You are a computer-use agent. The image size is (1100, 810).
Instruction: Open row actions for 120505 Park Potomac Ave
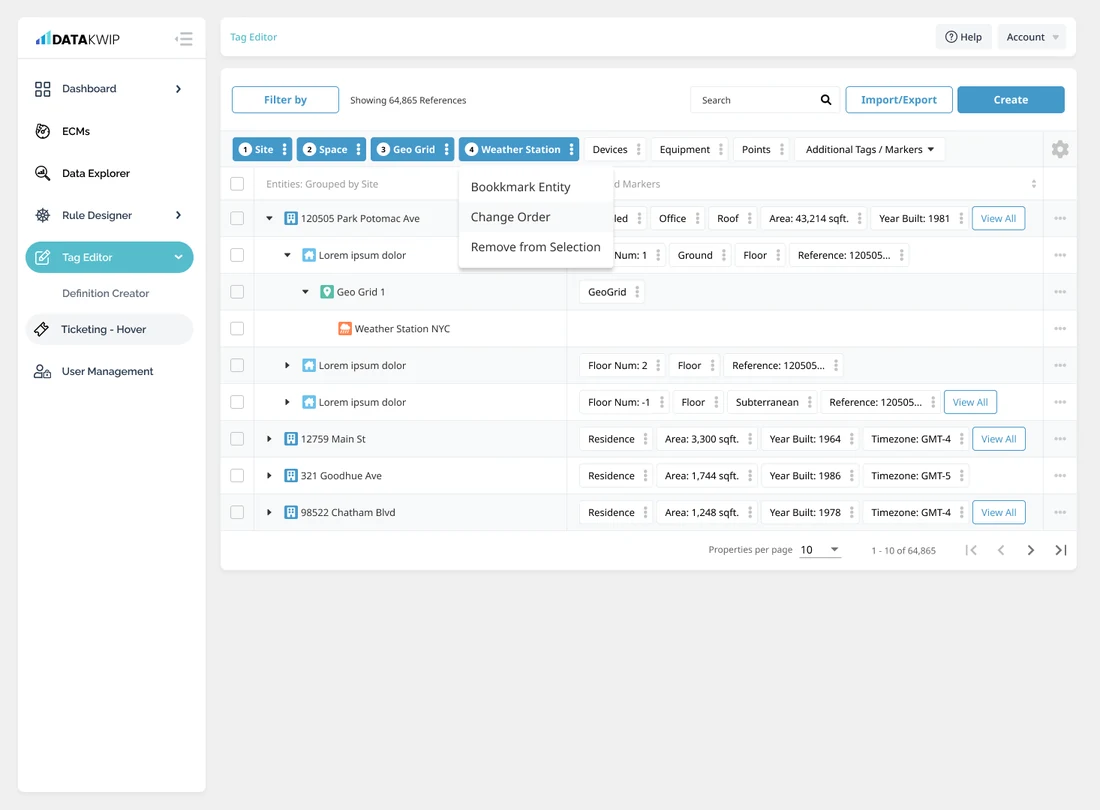tap(1060, 218)
